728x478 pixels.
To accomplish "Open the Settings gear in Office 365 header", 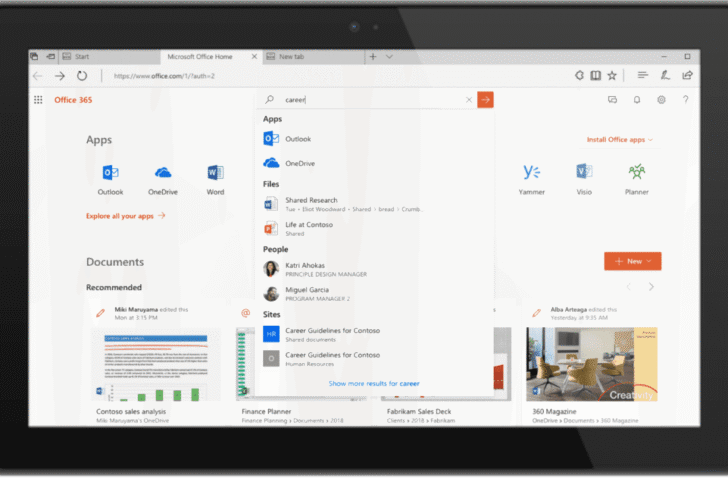I will coord(661,100).
